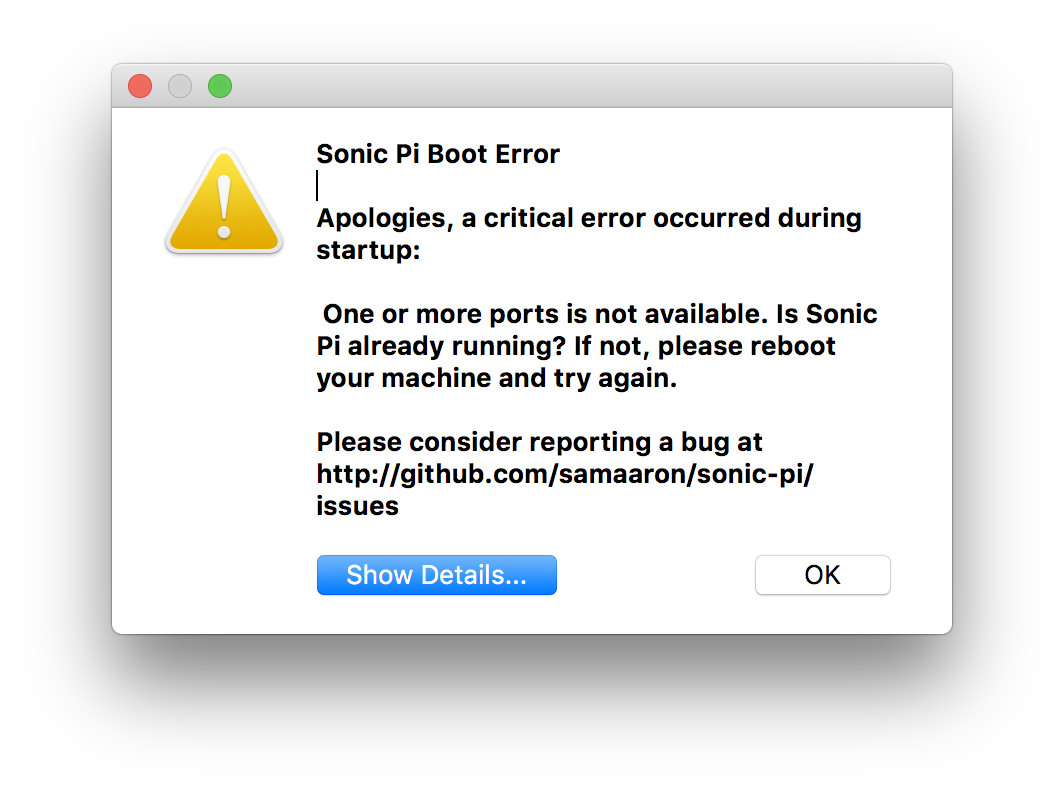Click the red close traffic light button
This screenshot has height=794, width=1064.
139,86
